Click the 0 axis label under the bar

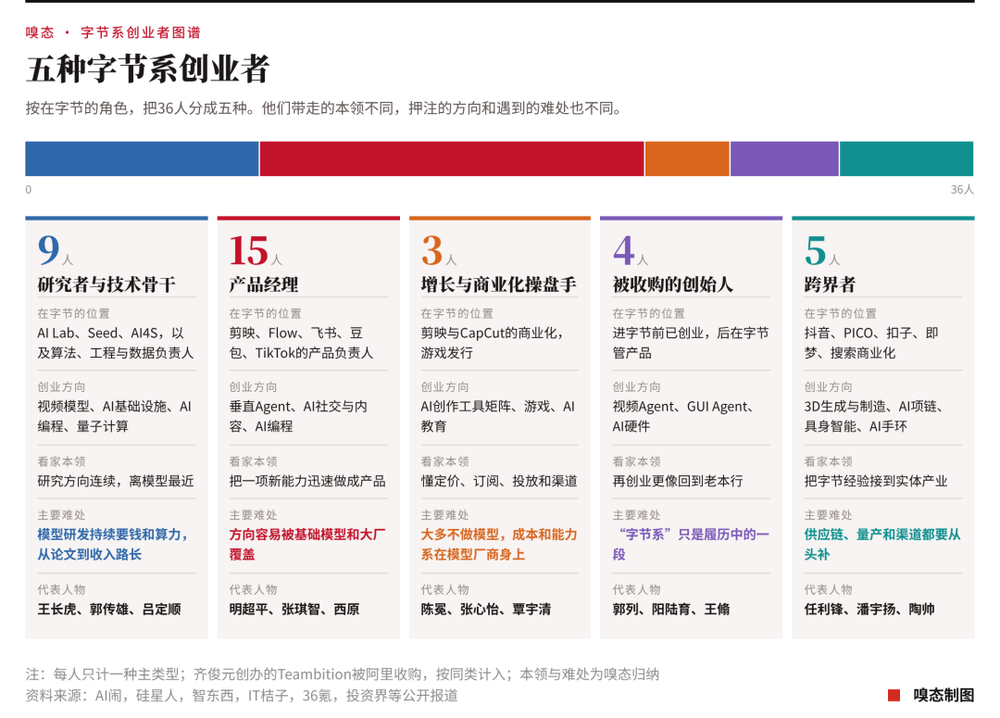[x=28, y=189]
